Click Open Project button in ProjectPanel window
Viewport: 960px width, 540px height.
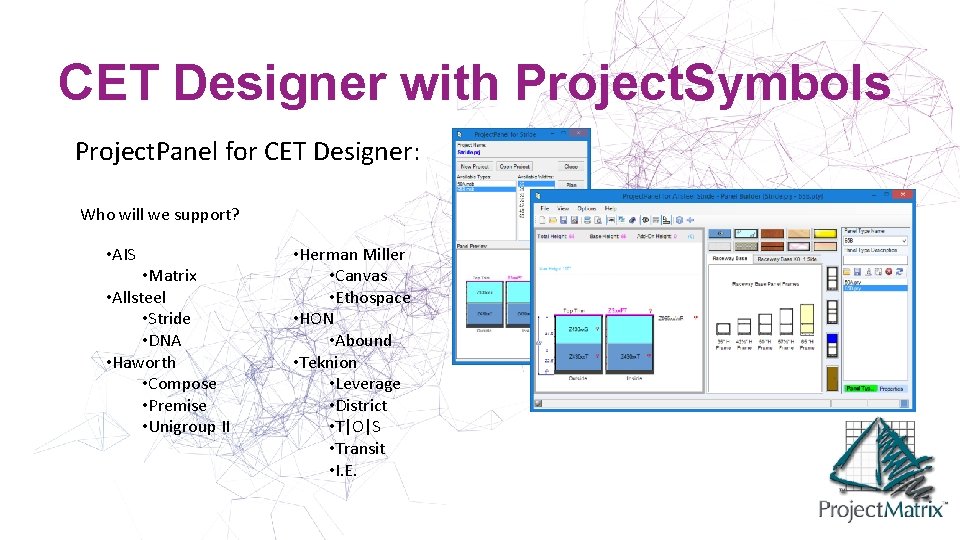[x=514, y=167]
